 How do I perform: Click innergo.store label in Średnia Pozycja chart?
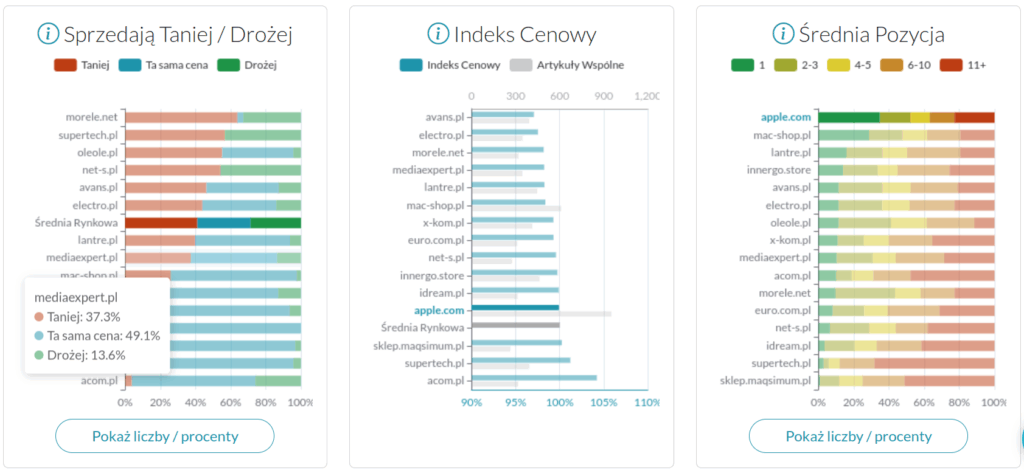780,170
